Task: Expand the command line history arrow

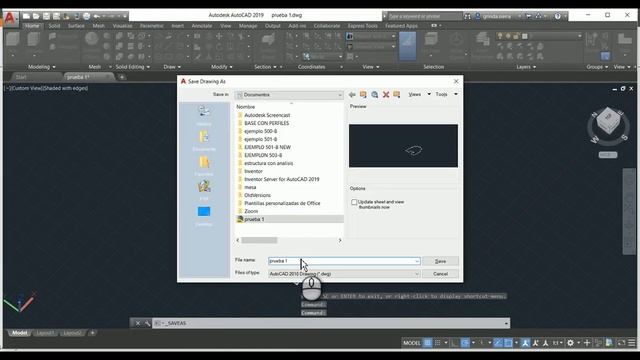Action: (506, 323)
